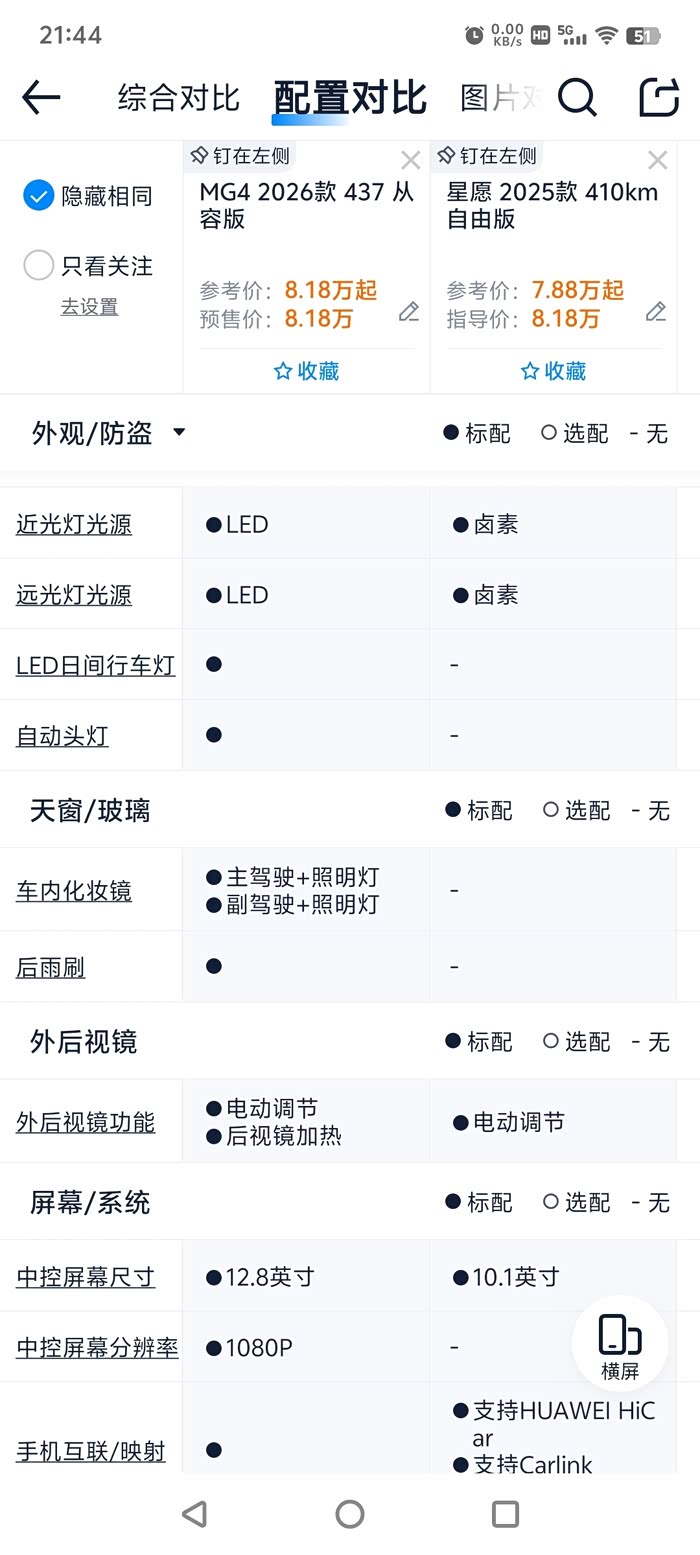Image resolution: width=700 pixels, height=1555 pixels.
Task: Switch to the 综合对比 tab
Action: pyautogui.click(x=178, y=98)
